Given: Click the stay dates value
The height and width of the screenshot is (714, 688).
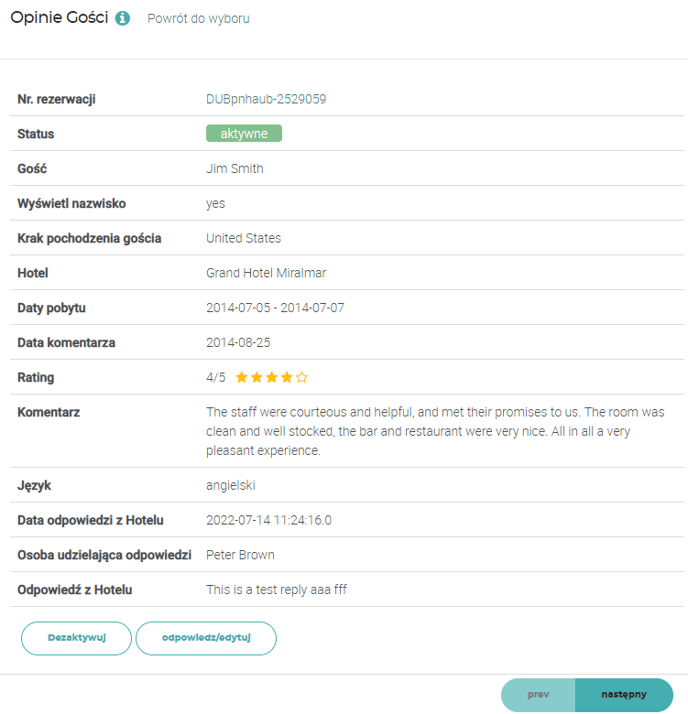Looking at the screenshot, I should pos(275,308).
